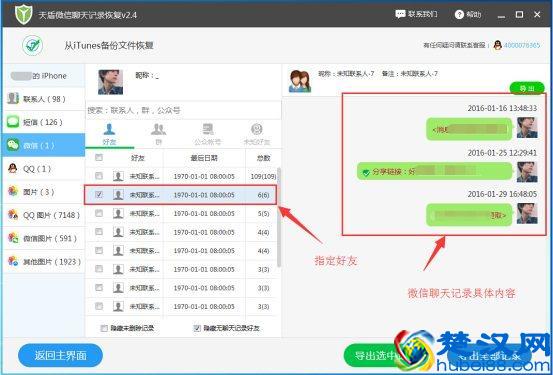Image resolution: width=553 pixels, height=375 pixels.
Task: Maximize the window
Action: (x=519, y=14)
